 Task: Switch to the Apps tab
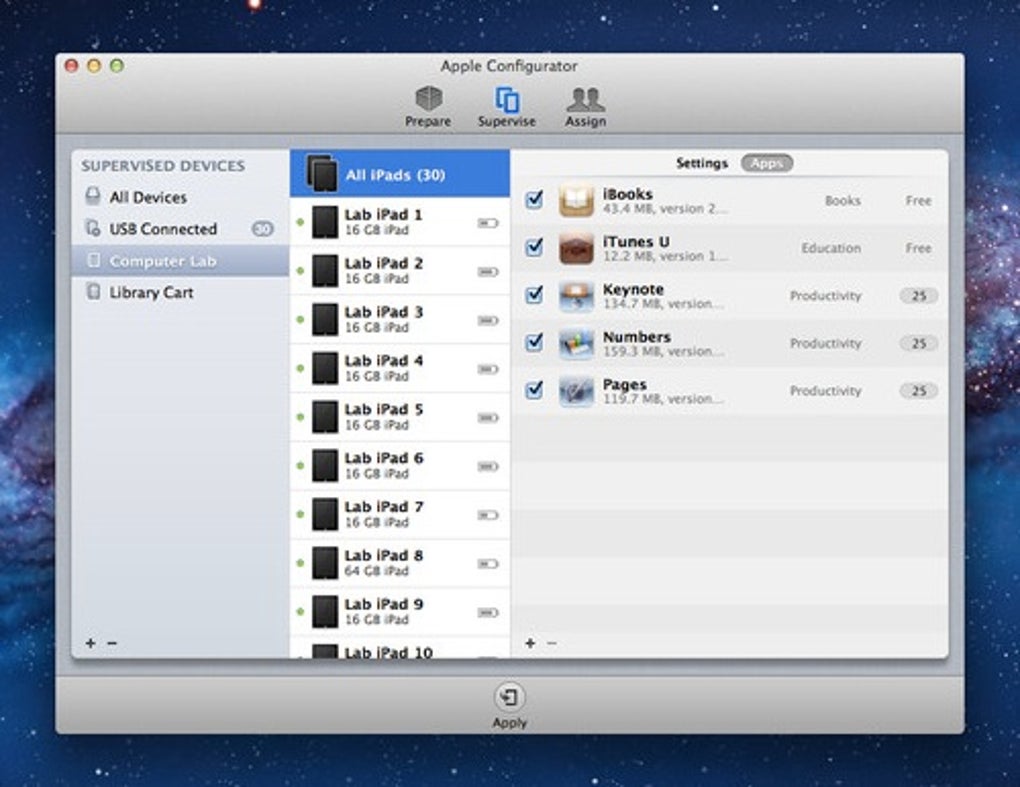pos(766,163)
